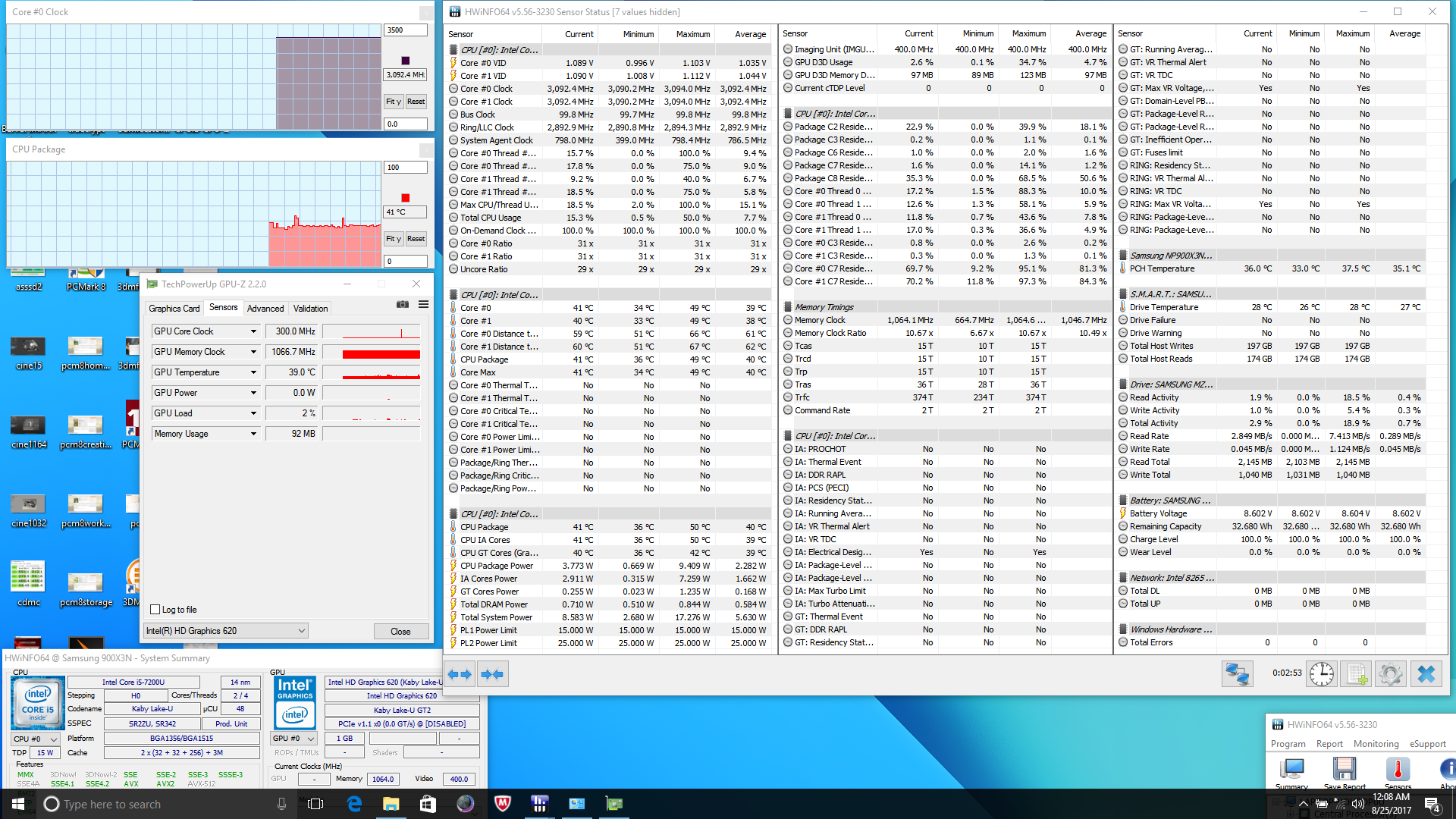1456x819 pixels.
Task: Click the Intel Core i5 CPU logo
Action: (37, 703)
